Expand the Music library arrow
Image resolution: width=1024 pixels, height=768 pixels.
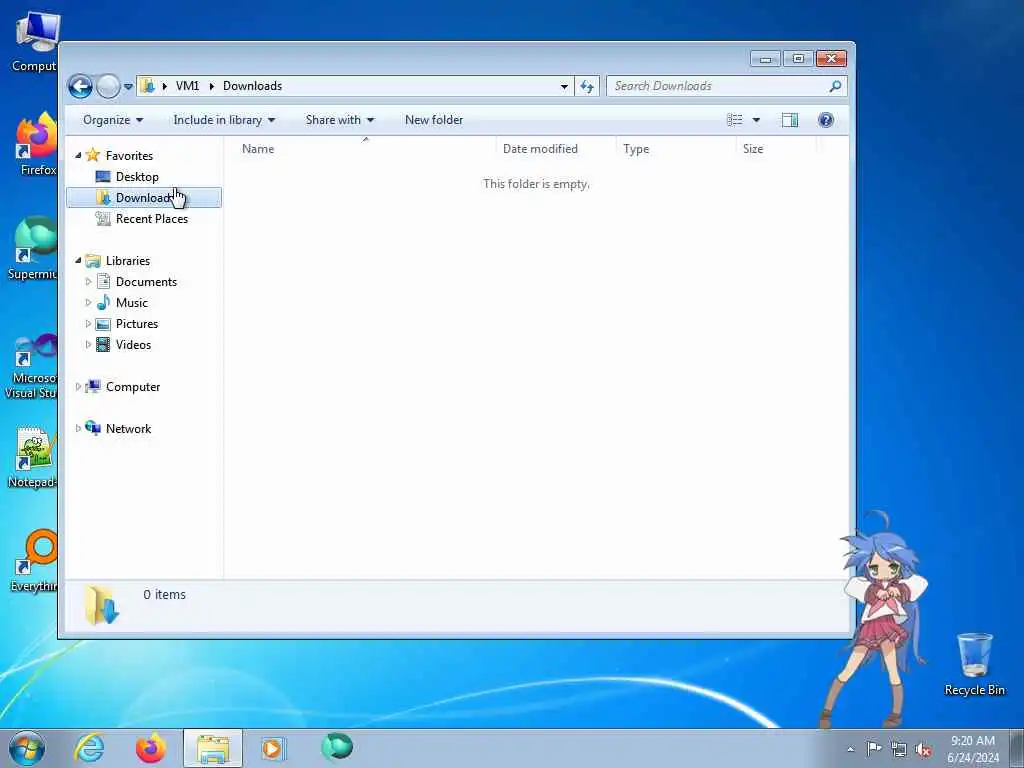pos(88,302)
